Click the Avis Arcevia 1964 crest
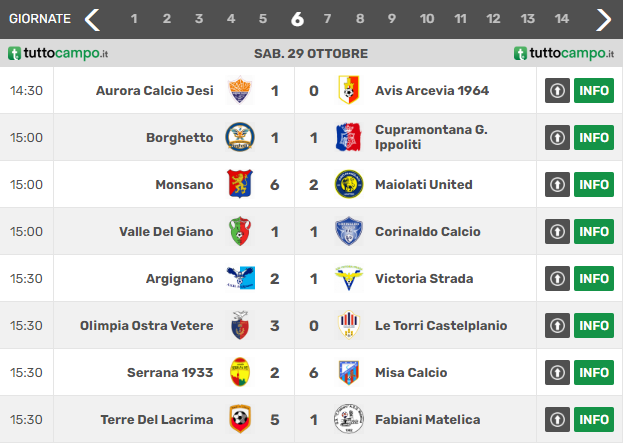 pos(348,90)
